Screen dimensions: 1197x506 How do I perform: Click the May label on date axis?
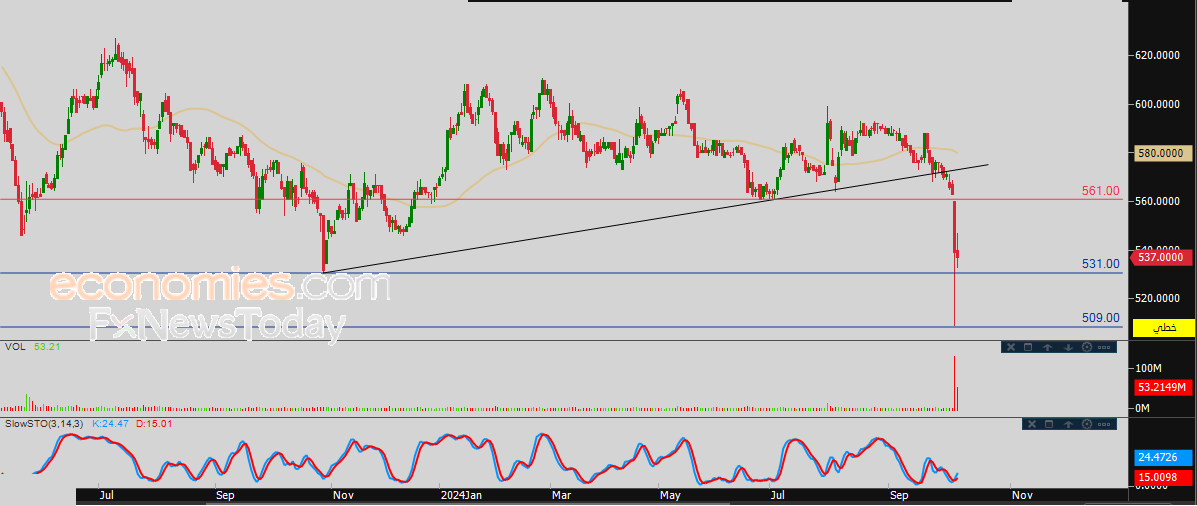point(670,496)
